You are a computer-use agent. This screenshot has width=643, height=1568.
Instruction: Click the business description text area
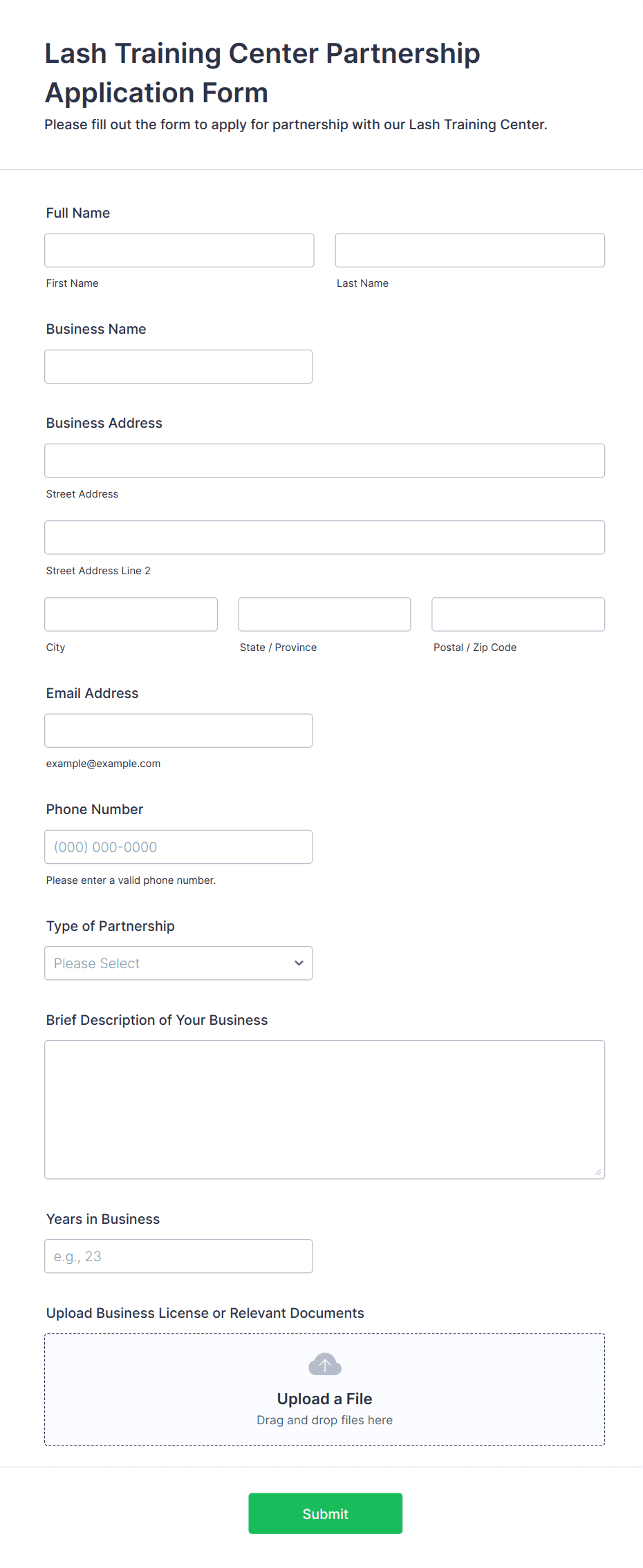324,1106
